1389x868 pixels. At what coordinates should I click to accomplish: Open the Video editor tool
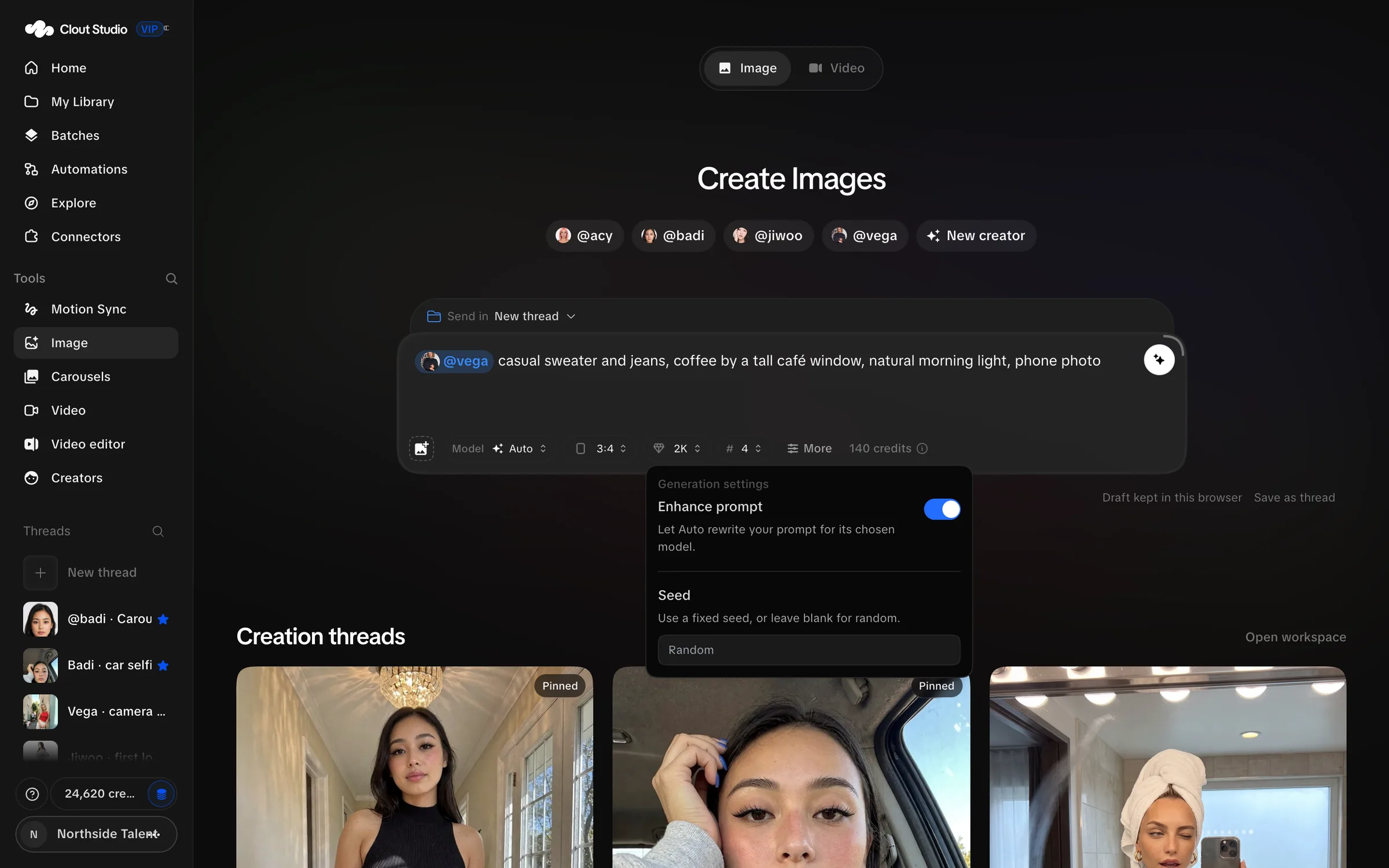click(96, 444)
